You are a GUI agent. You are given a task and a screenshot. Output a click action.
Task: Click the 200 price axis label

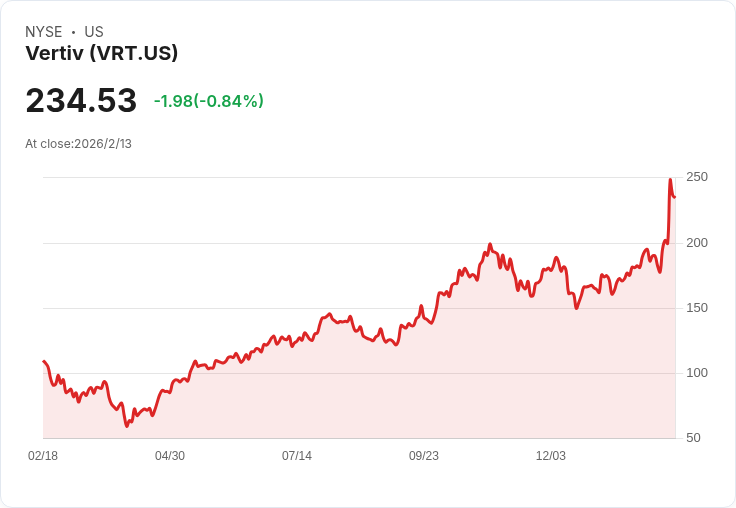tap(697, 243)
